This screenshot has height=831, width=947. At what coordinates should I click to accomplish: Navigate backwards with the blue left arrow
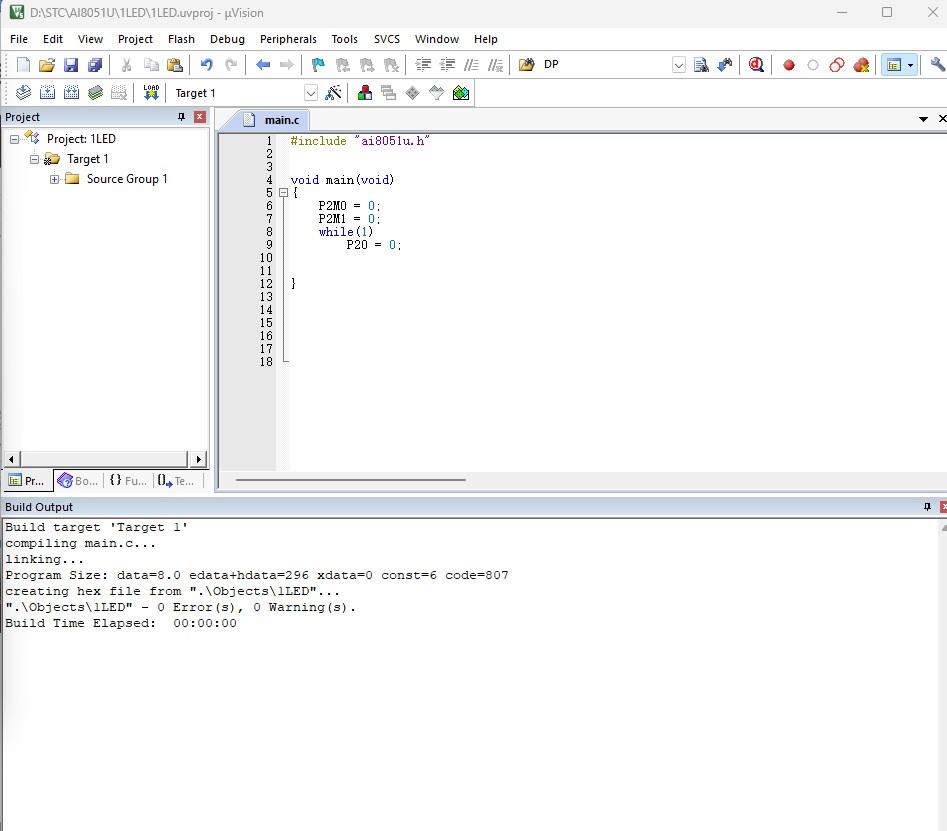[x=263, y=65]
